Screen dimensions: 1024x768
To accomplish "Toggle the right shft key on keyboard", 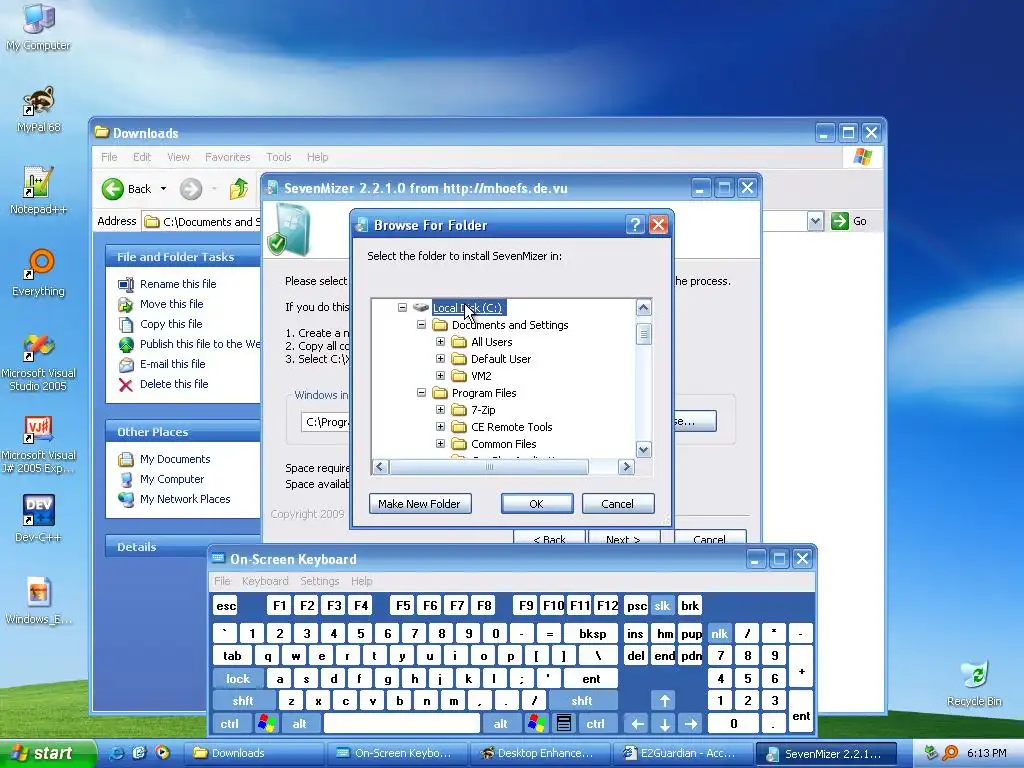I will pos(581,701).
